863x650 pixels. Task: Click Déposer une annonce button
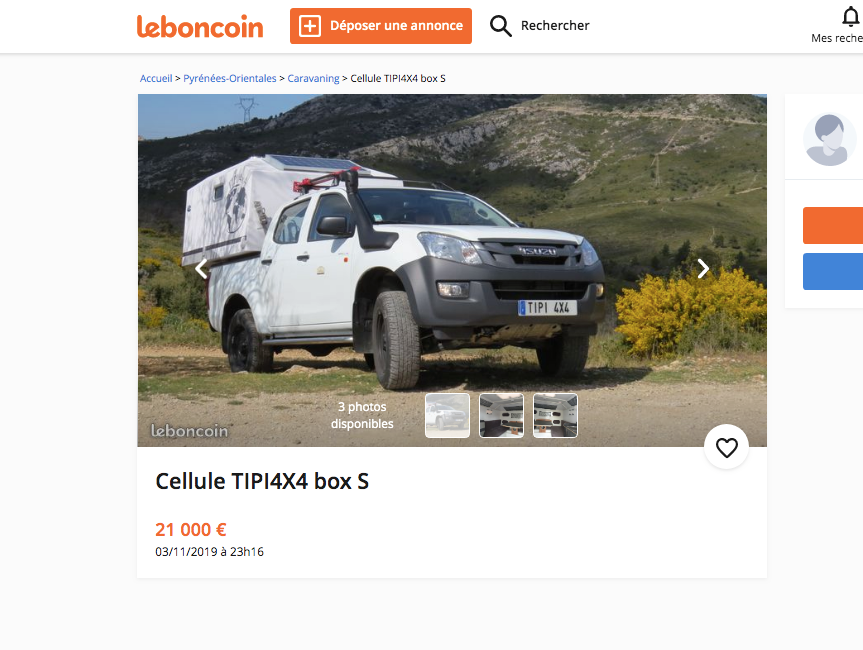pyautogui.click(x=381, y=26)
